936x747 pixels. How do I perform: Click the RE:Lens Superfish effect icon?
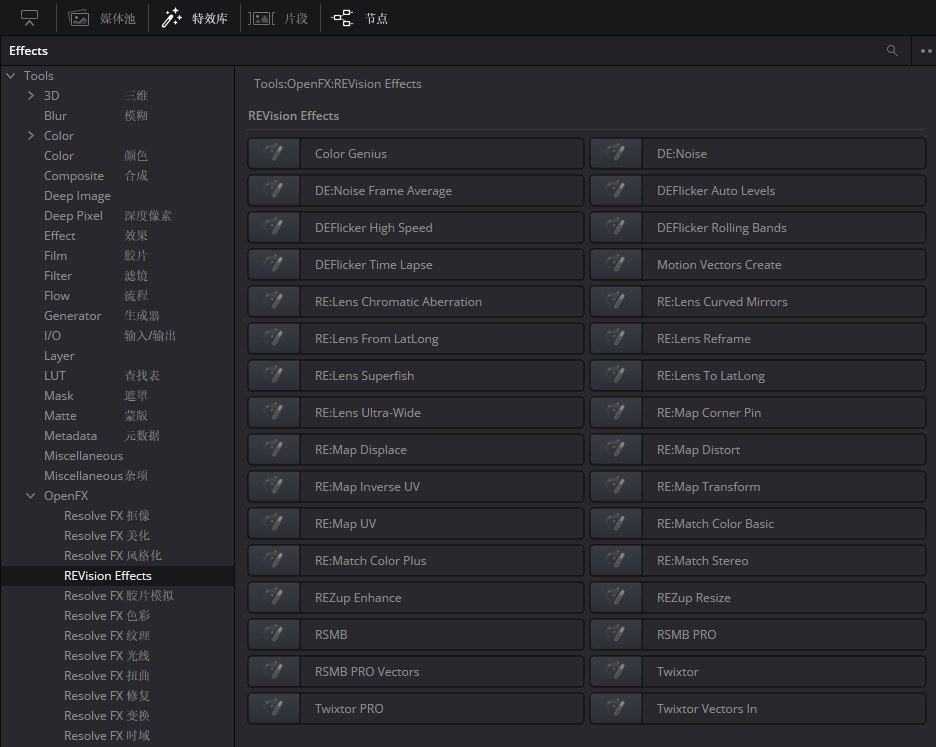274,376
